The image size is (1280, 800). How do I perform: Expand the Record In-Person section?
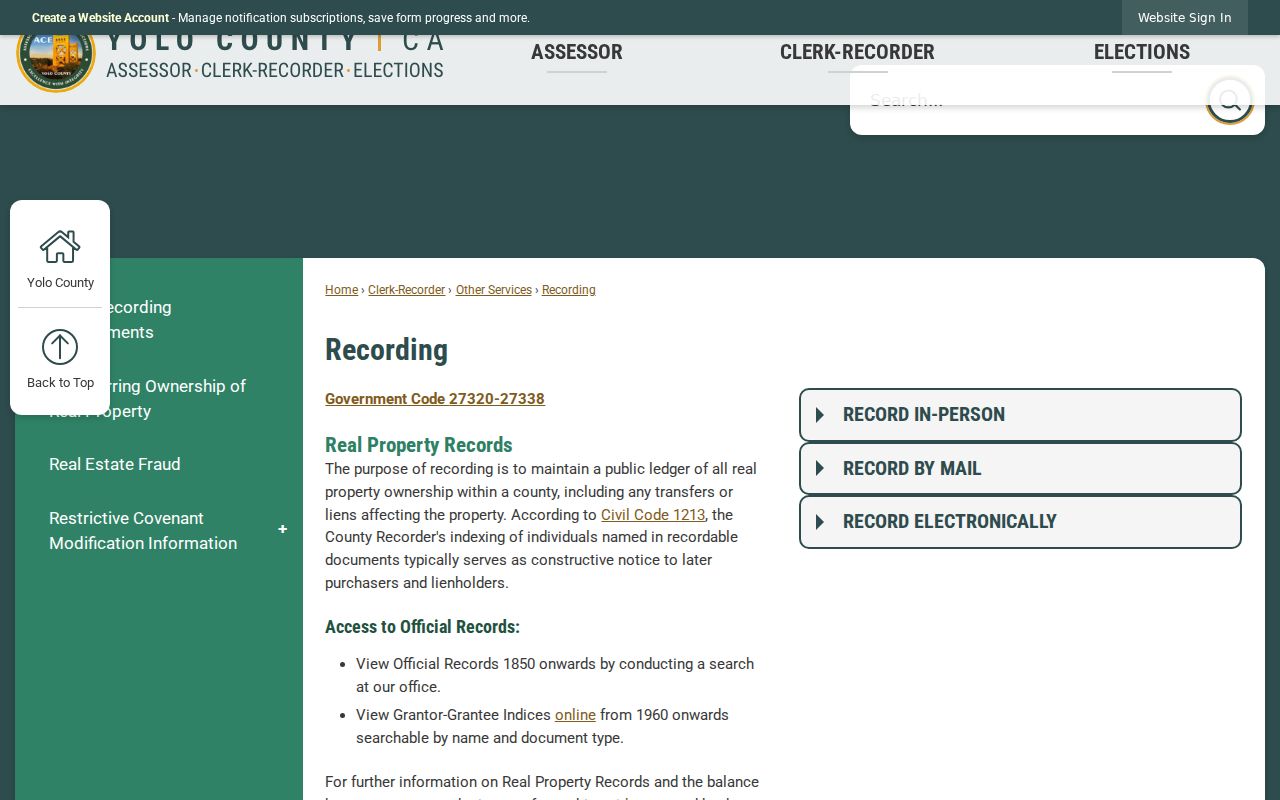[x=1020, y=415]
